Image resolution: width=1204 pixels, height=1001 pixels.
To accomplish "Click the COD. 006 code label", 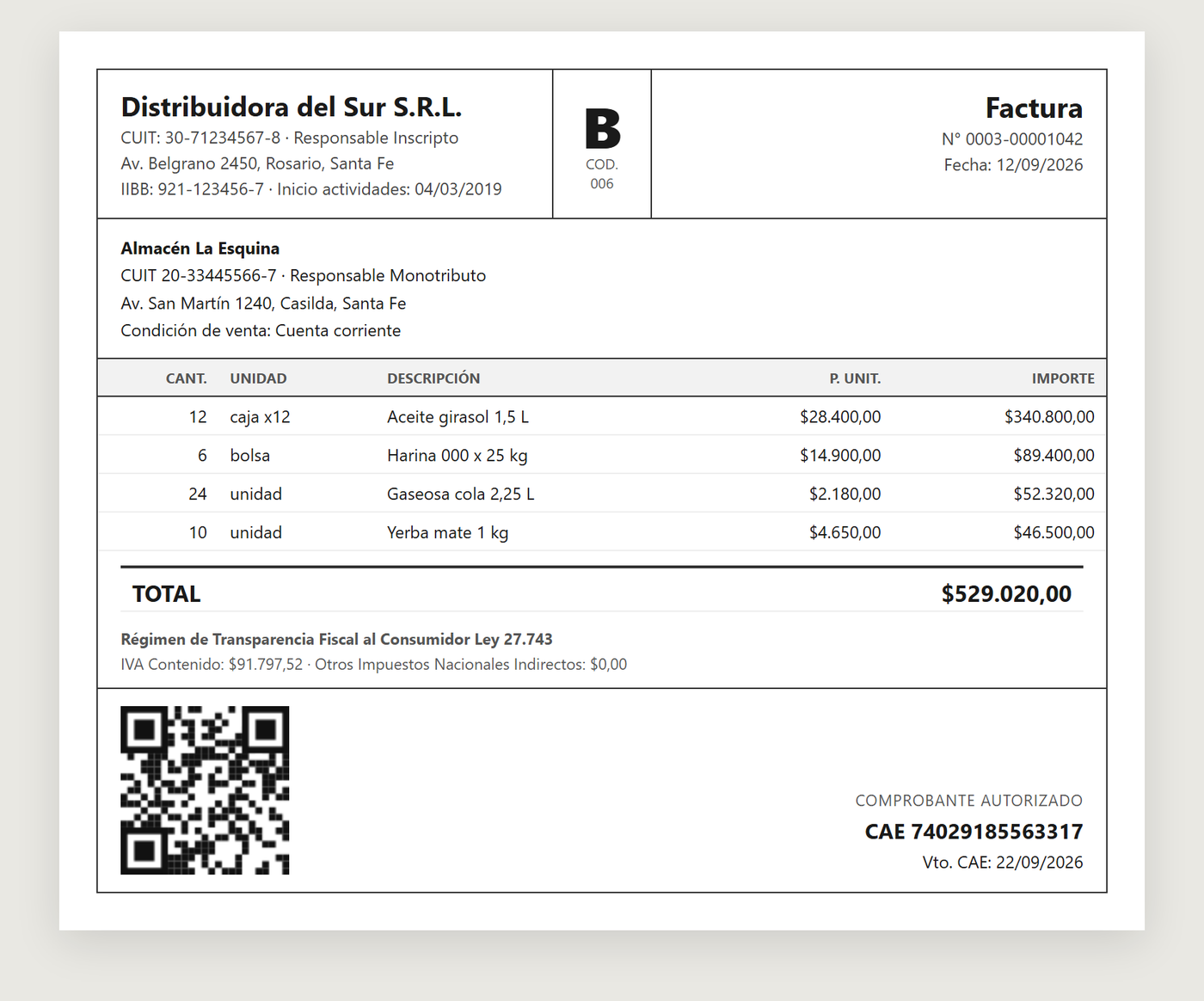I will coord(602,174).
